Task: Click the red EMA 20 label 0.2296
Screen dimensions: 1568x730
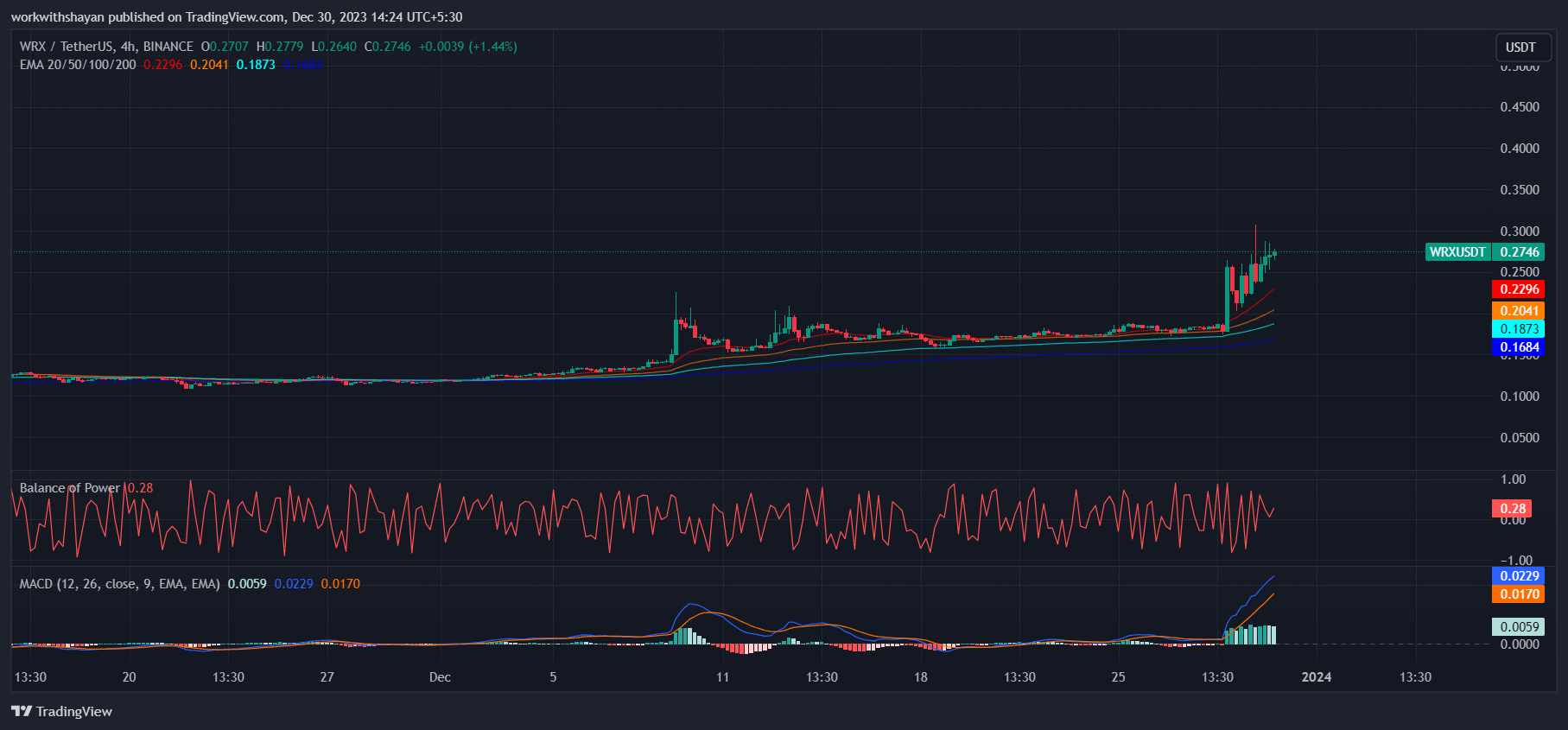Action: (x=1519, y=289)
